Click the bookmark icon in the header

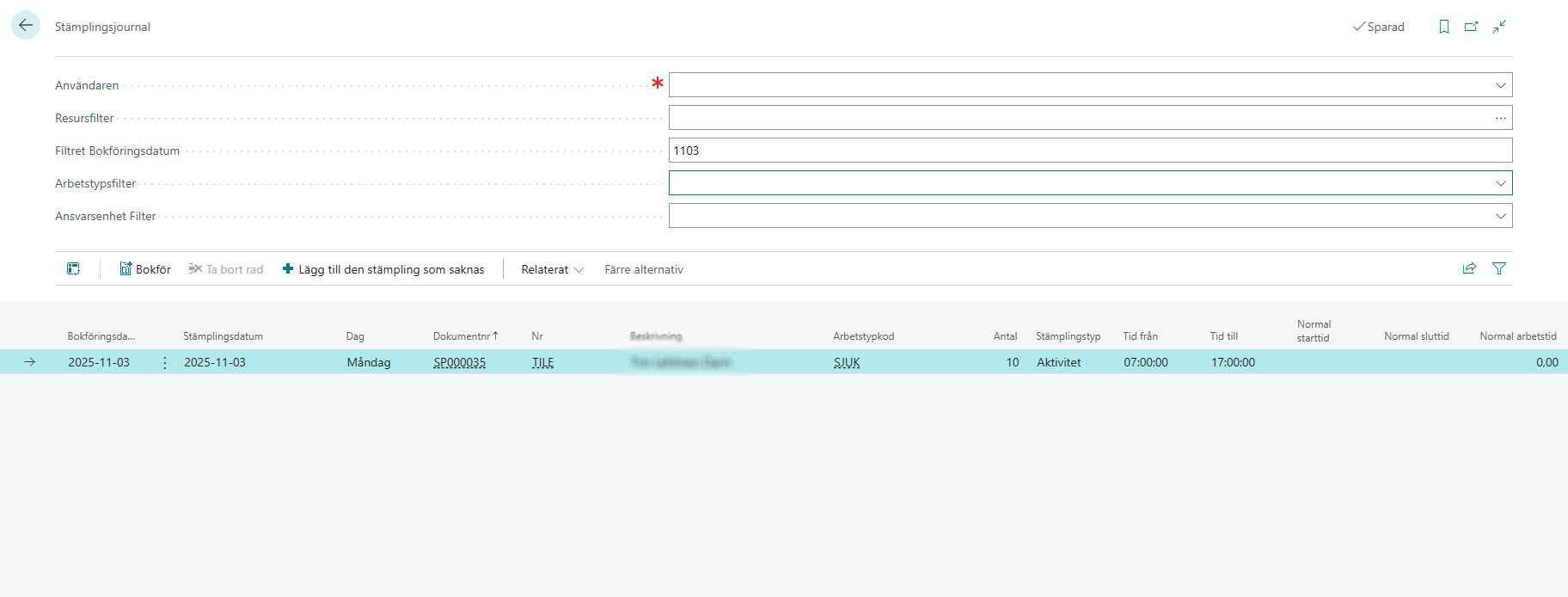pos(1444,27)
